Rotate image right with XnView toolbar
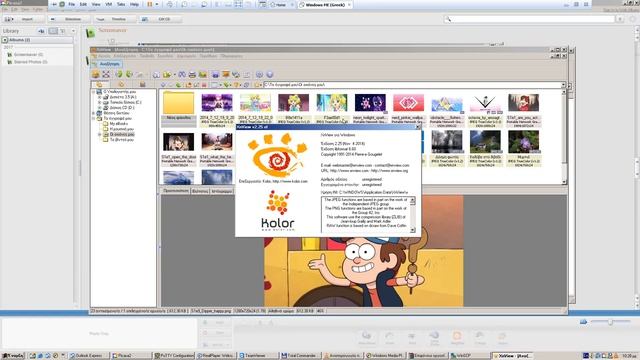The width and height of the screenshot is (640, 360). click(129, 74)
